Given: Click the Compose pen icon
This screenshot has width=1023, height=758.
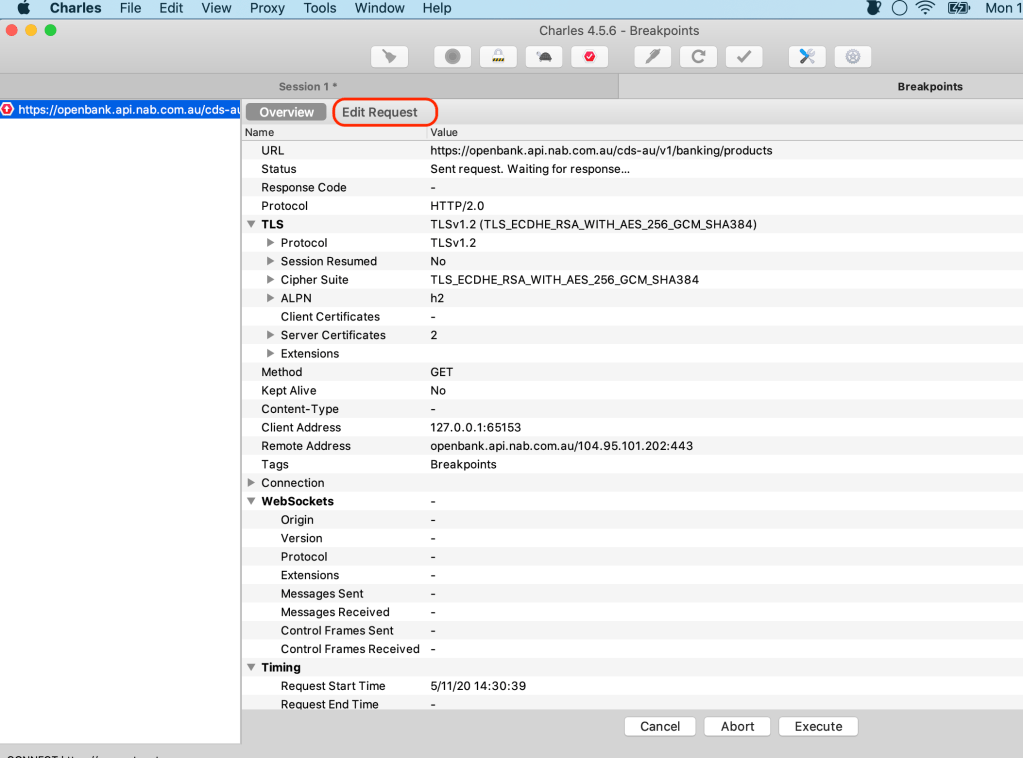Looking at the screenshot, I should 652,57.
